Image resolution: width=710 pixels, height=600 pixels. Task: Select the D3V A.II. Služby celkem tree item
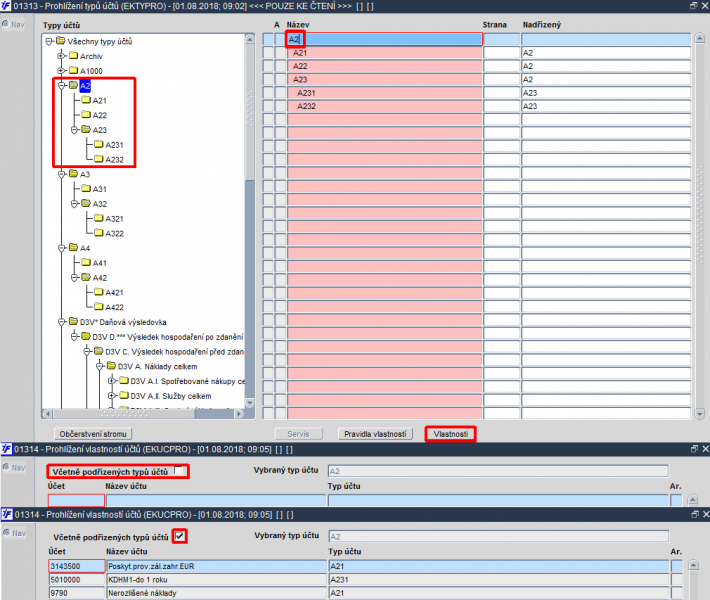[171, 396]
